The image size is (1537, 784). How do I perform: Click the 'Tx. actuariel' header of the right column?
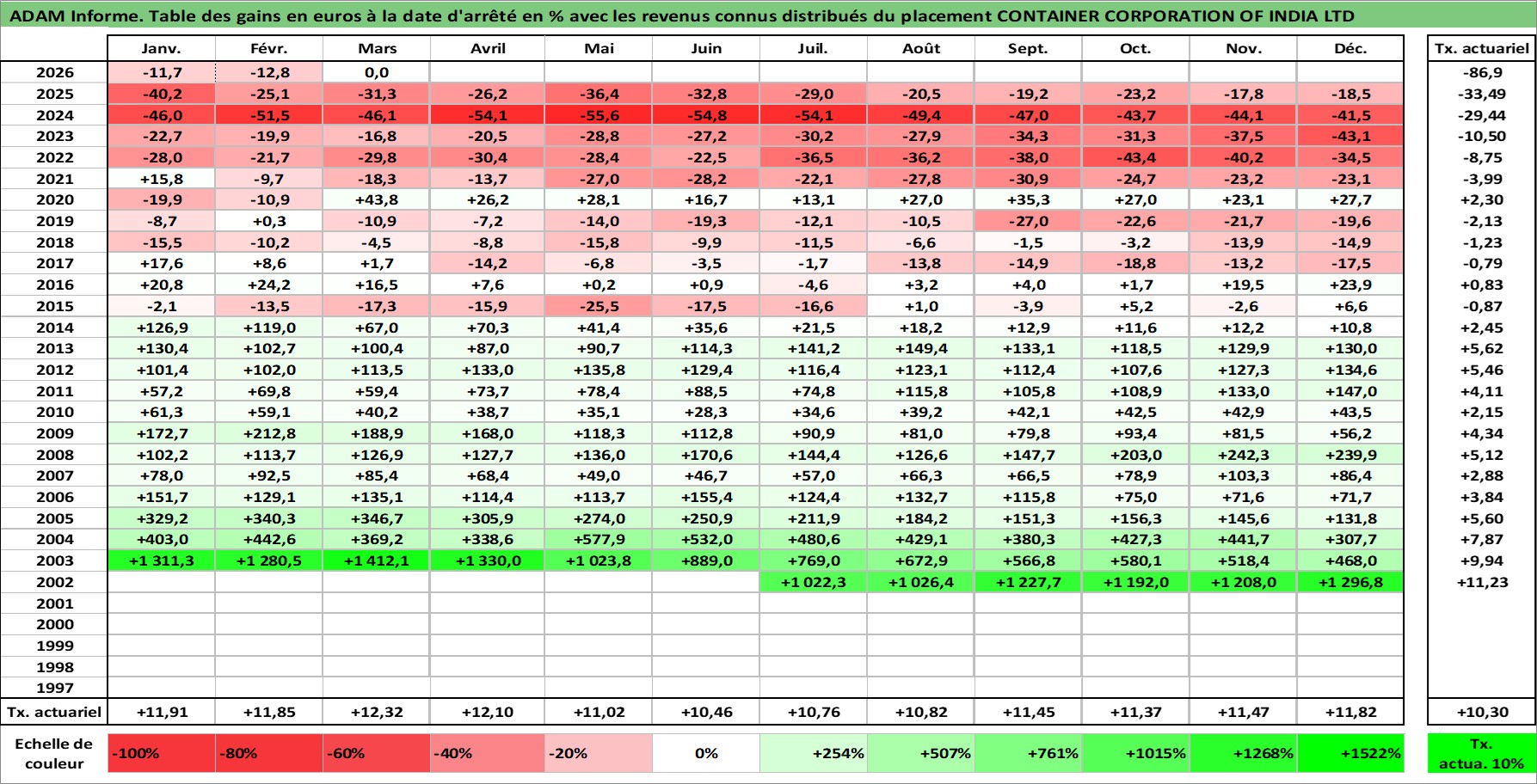coord(1481,48)
